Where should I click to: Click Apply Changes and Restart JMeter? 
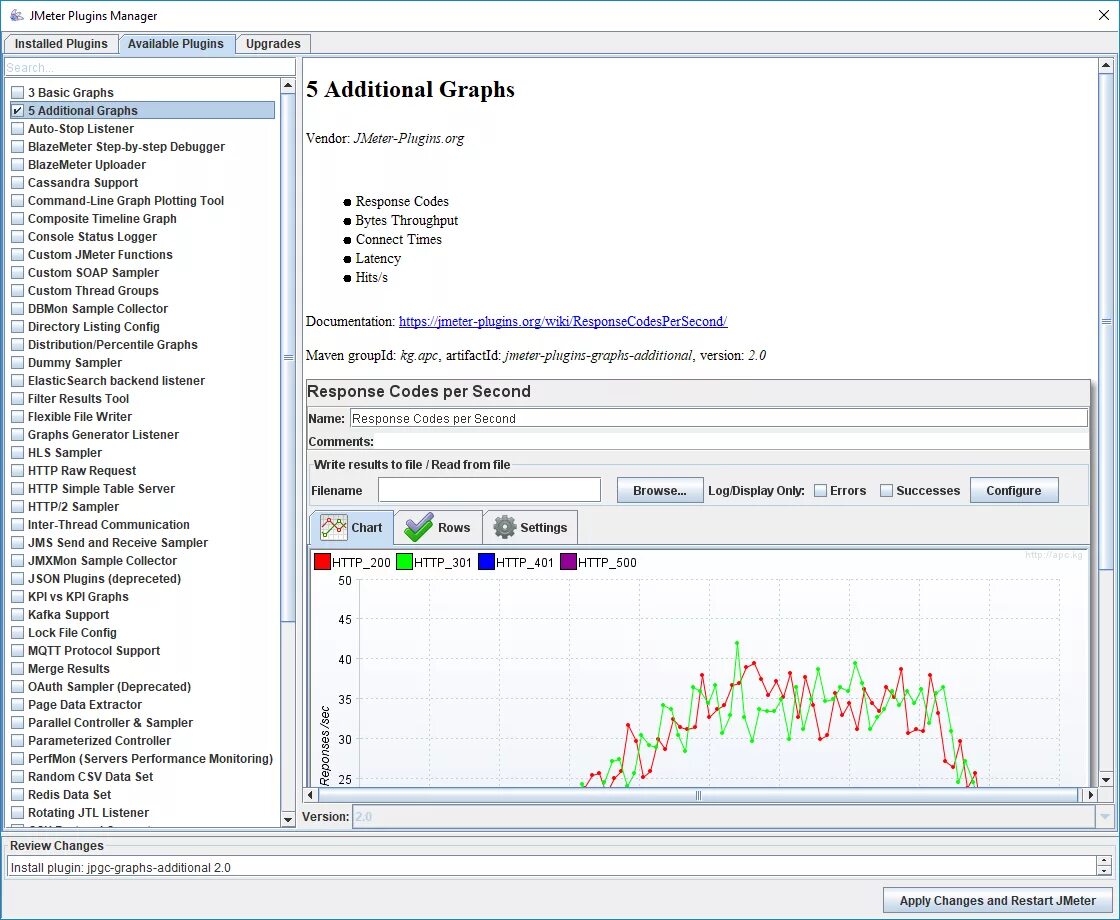[997, 901]
